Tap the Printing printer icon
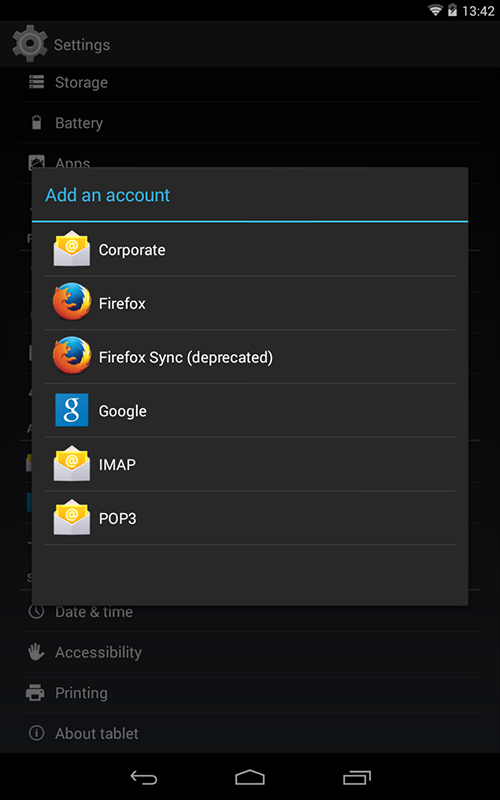This screenshot has height=800, width=500. coord(35,692)
